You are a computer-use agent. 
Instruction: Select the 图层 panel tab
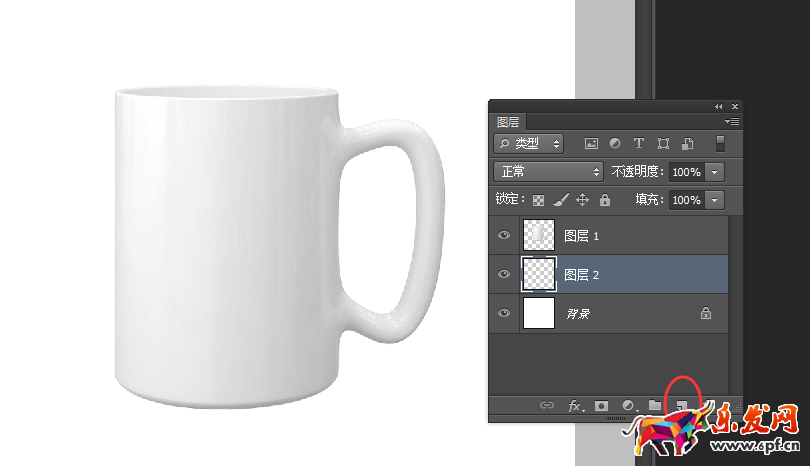click(508, 123)
